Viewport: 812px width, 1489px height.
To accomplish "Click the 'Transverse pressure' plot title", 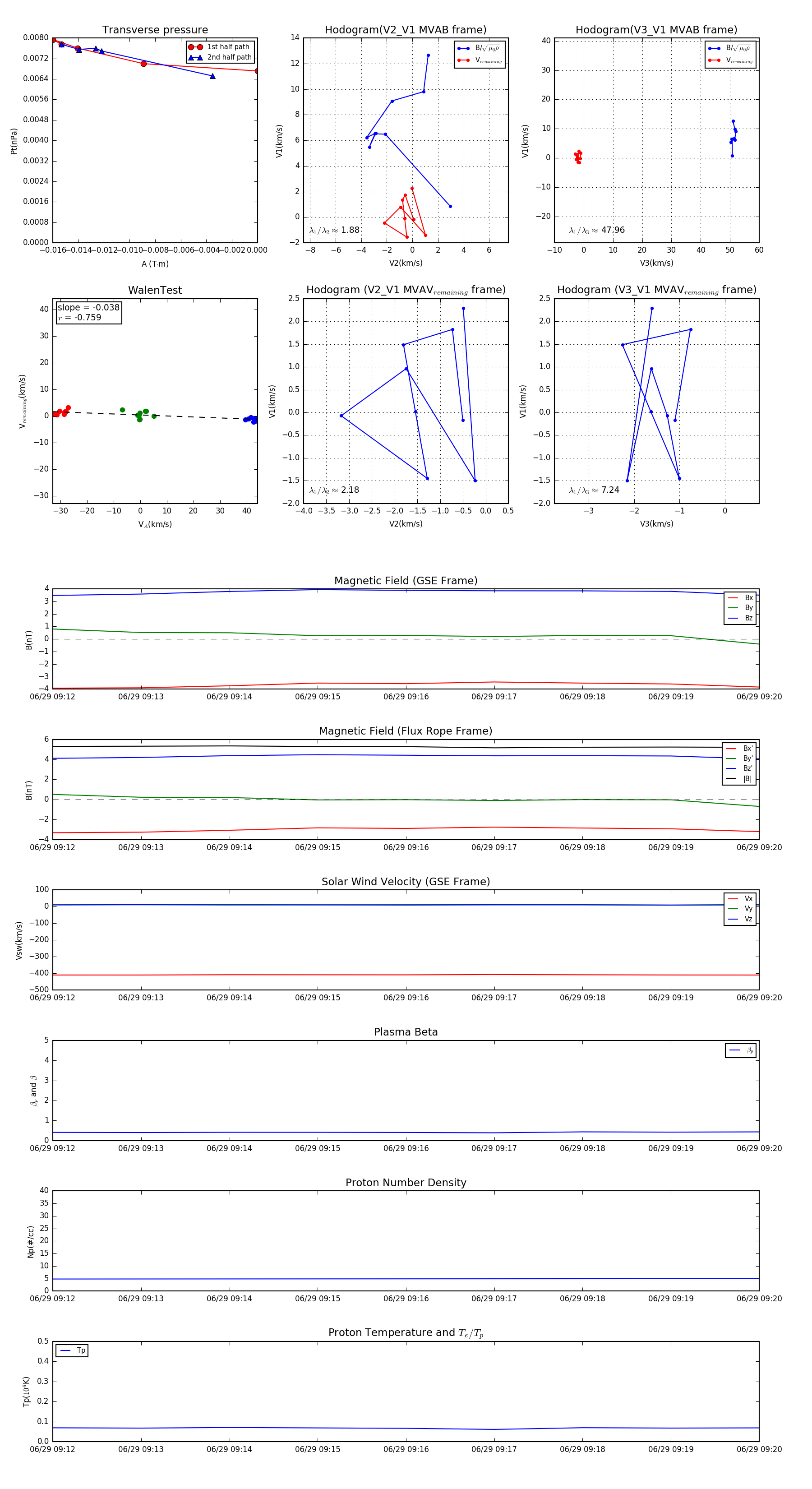I will (155, 30).
